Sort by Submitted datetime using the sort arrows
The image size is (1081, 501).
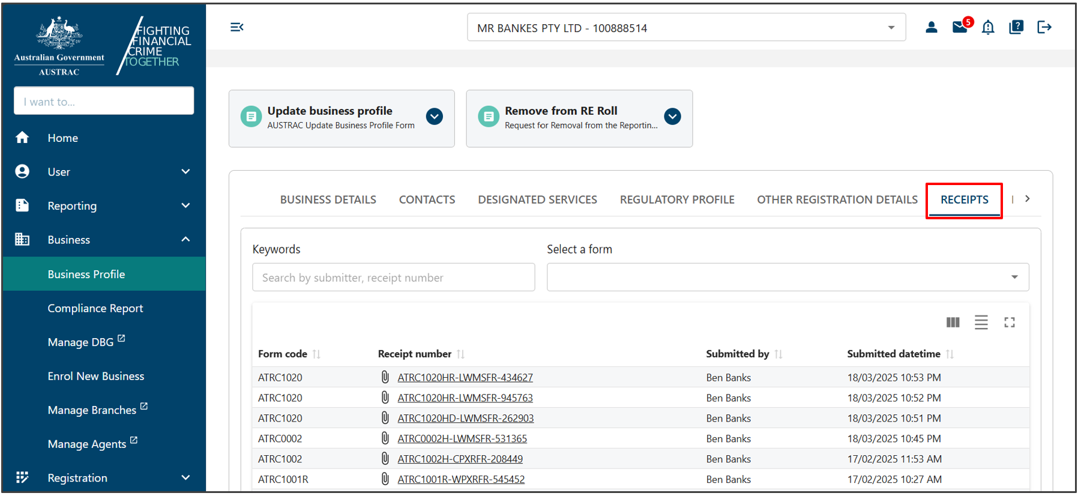click(x=950, y=354)
